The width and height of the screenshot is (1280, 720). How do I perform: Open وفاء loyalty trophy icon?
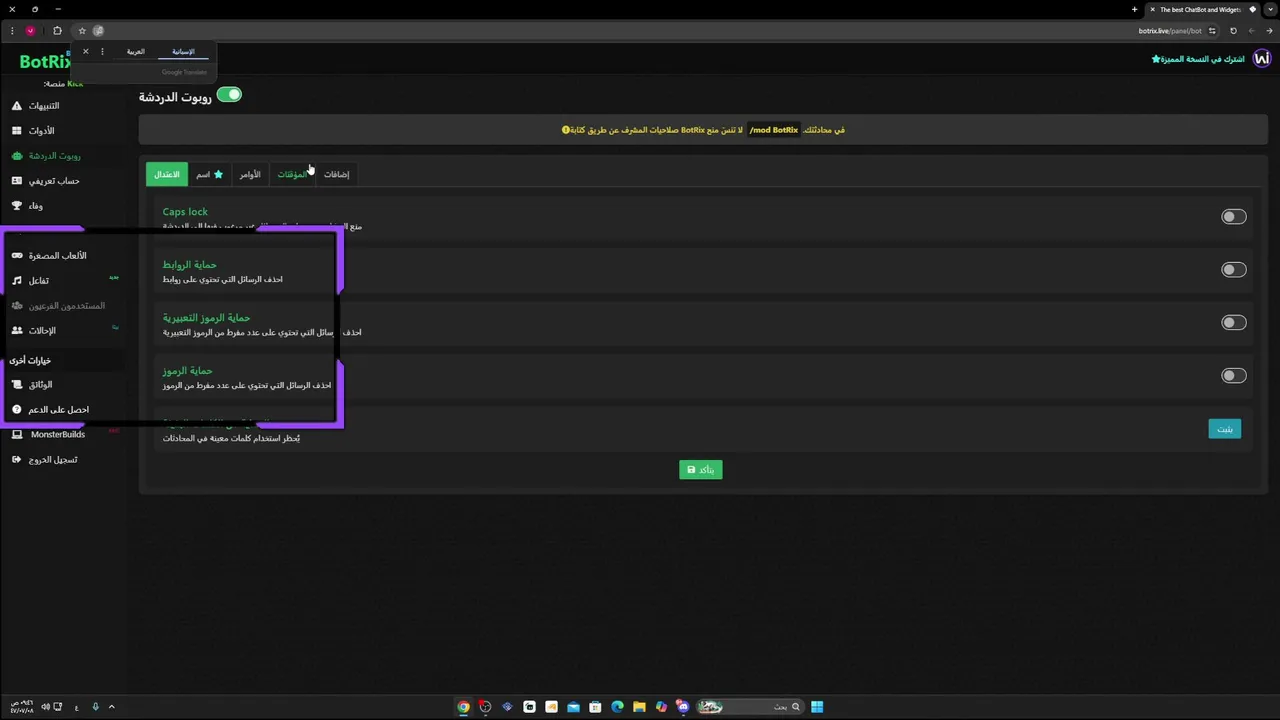pos(17,206)
